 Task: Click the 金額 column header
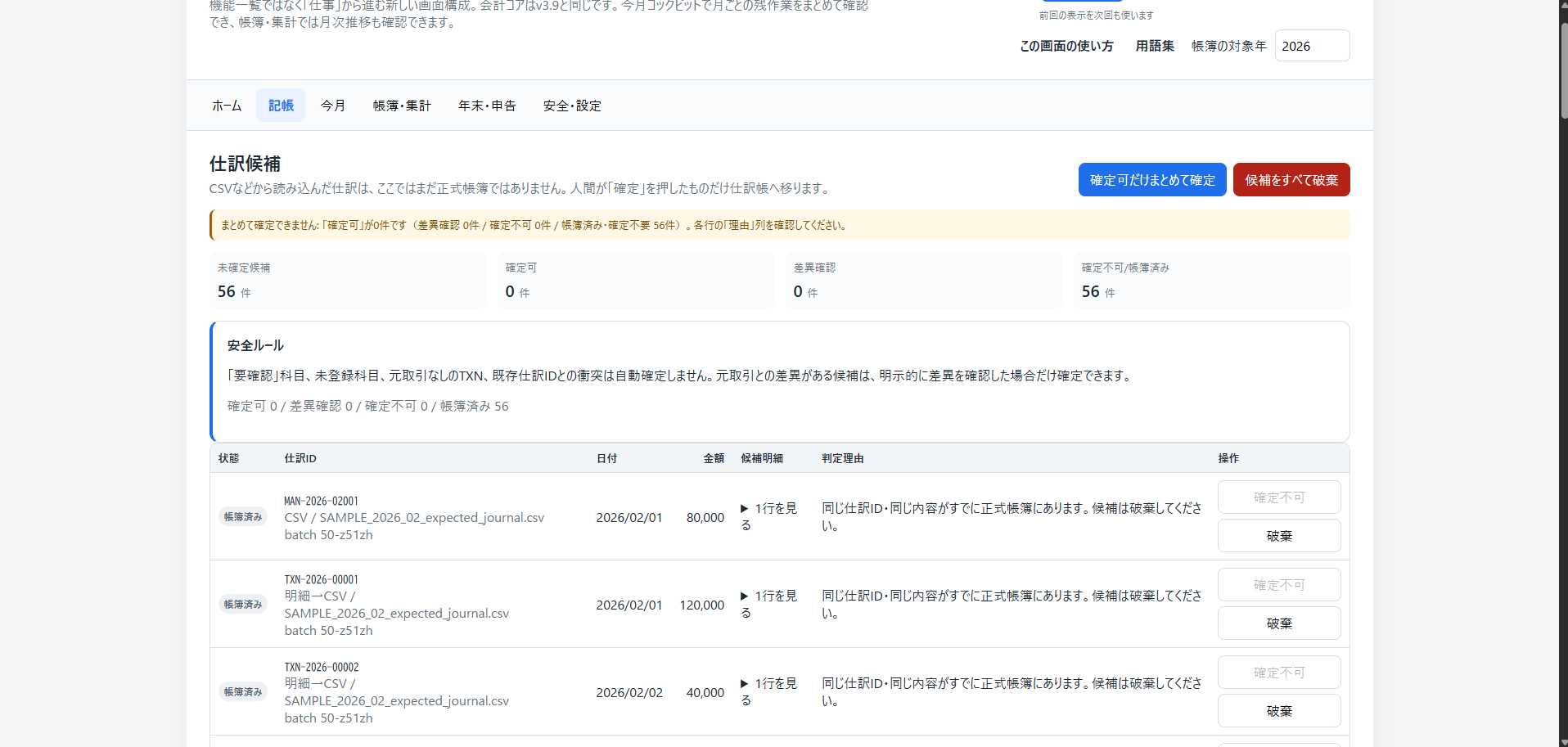[714, 458]
